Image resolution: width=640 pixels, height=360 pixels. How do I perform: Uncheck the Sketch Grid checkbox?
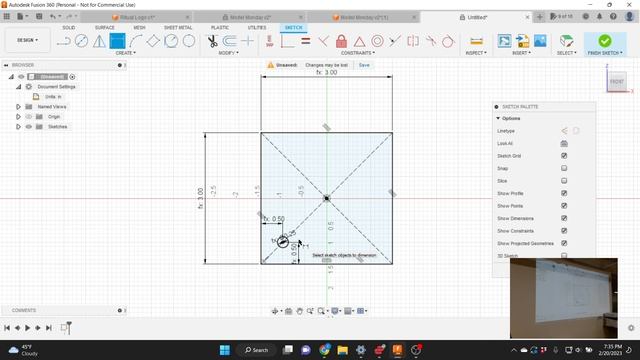(564, 156)
